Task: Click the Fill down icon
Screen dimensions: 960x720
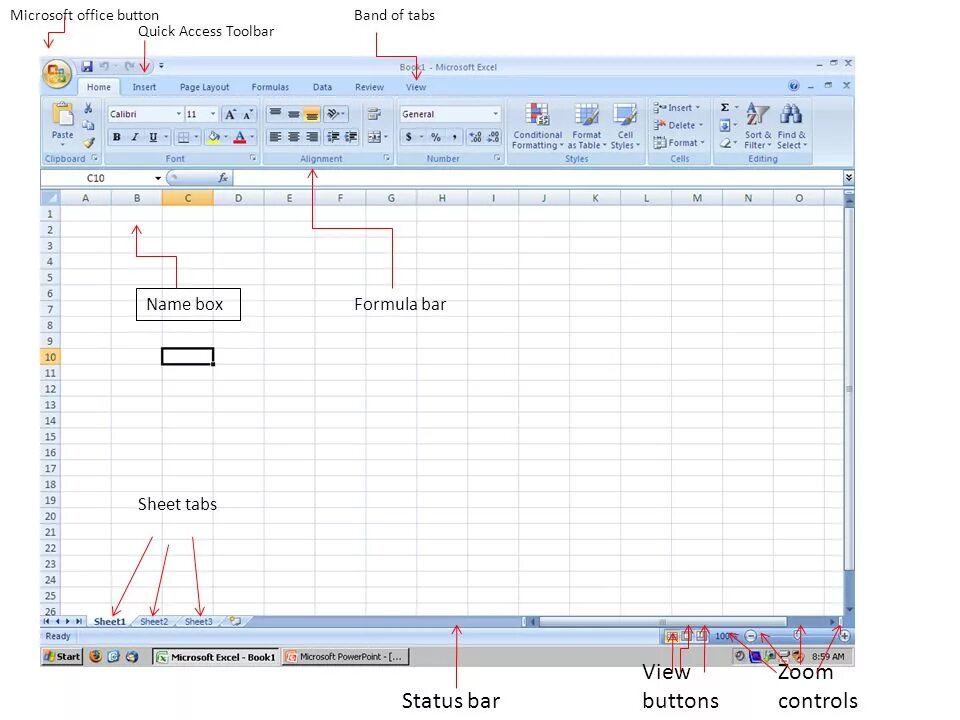Action: (x=725, y=126)
